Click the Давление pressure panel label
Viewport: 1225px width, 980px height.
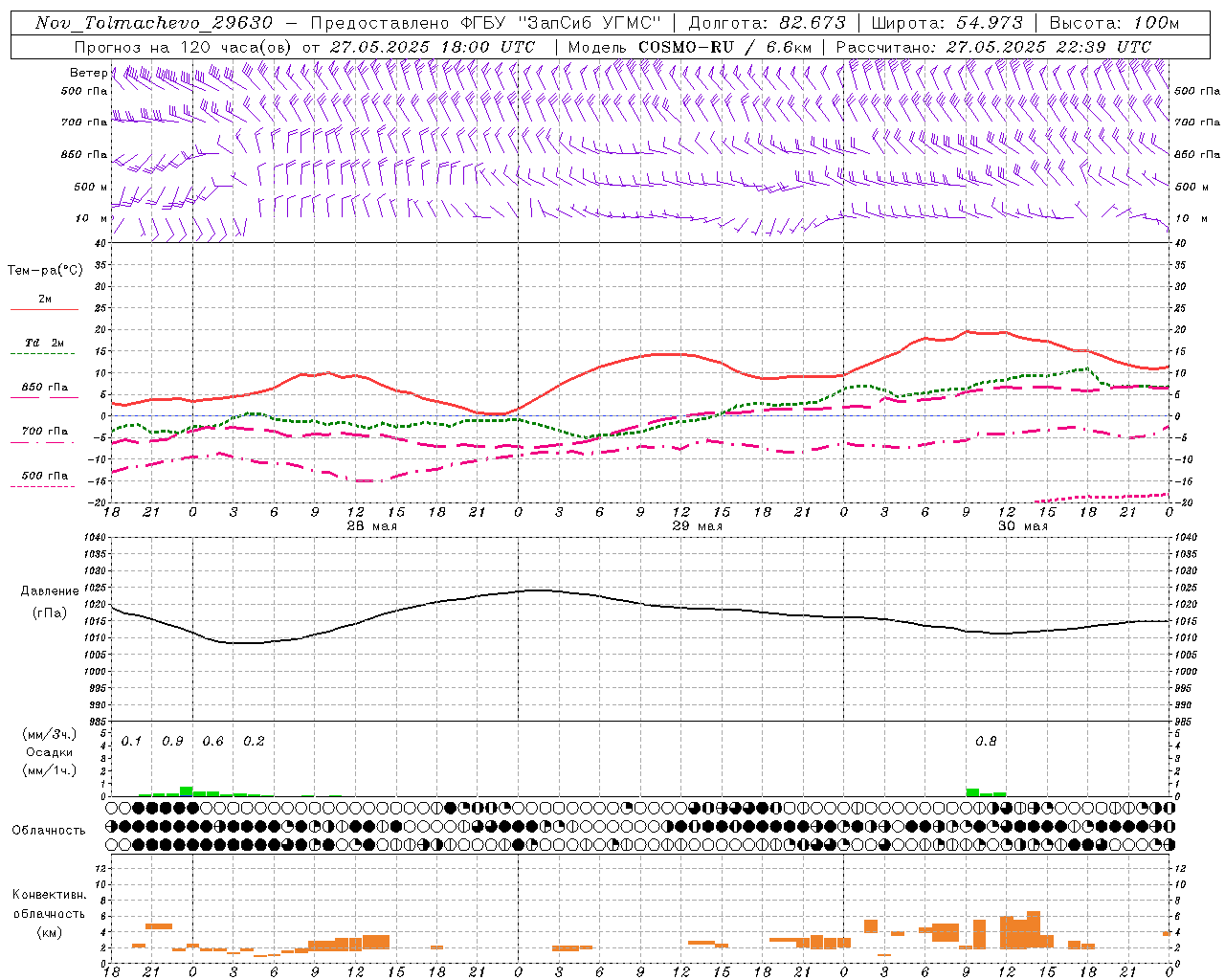click(49, 591)
